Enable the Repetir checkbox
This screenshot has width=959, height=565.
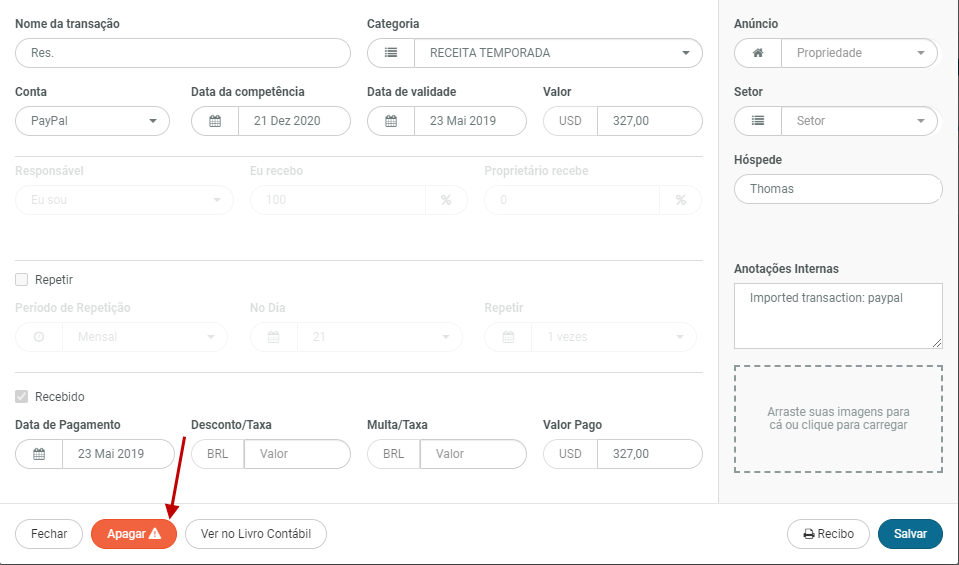[22, 280]
